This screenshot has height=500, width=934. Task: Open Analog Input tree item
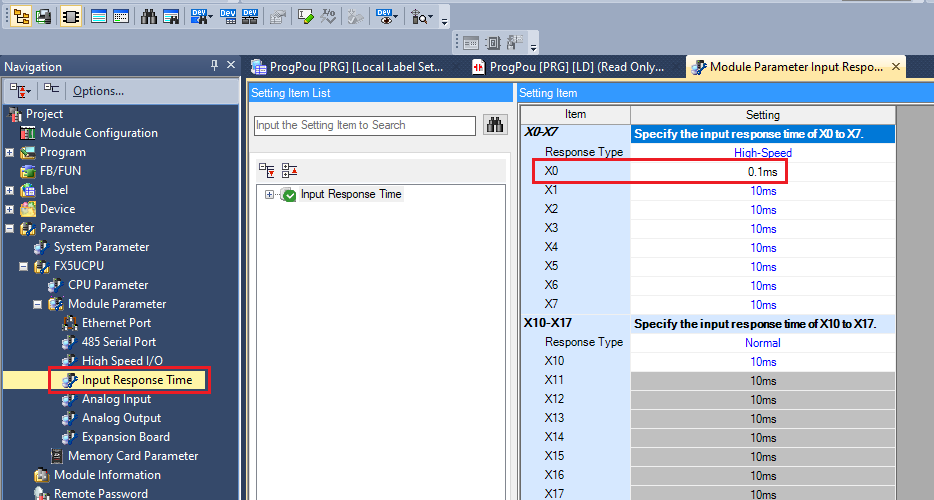(116, 399)
